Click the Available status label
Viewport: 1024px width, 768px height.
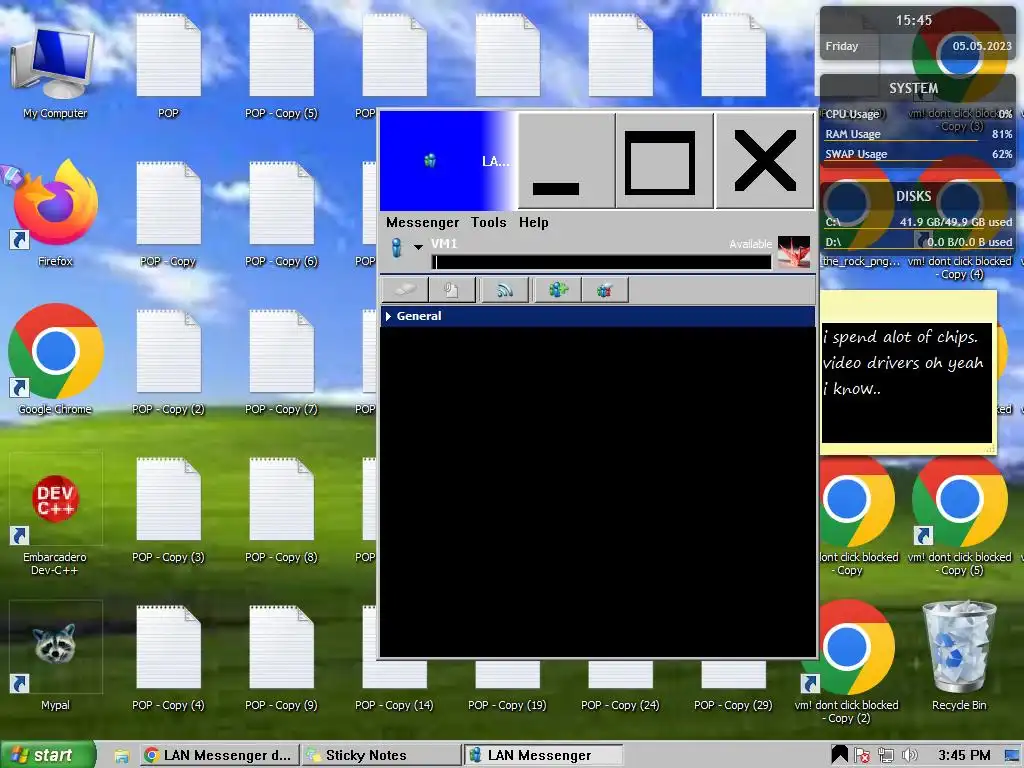750,244
